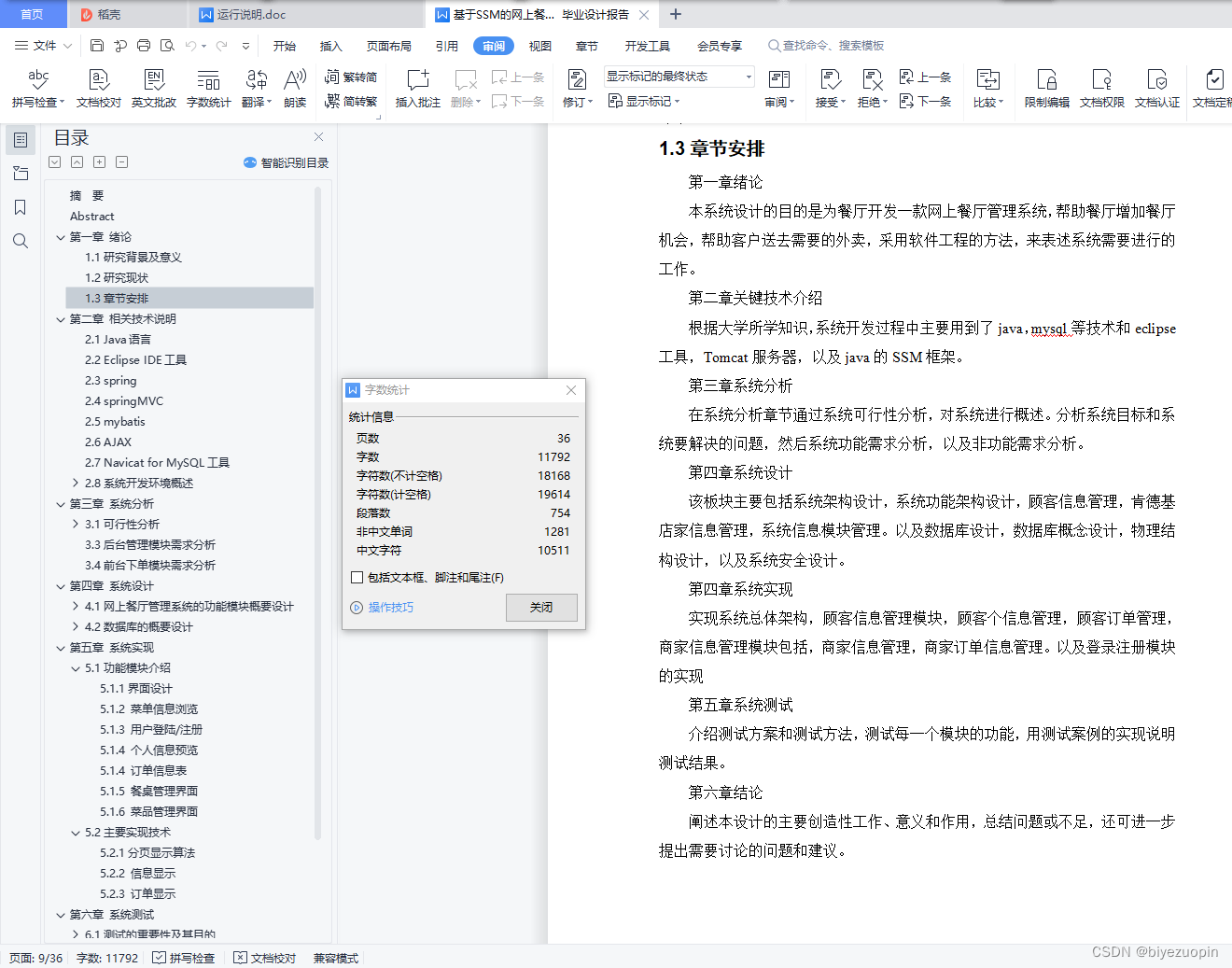1232x968 pixels.
Task: Collapse the 5.1 功能模块介绍 node
Action: (x=76, y=668)
